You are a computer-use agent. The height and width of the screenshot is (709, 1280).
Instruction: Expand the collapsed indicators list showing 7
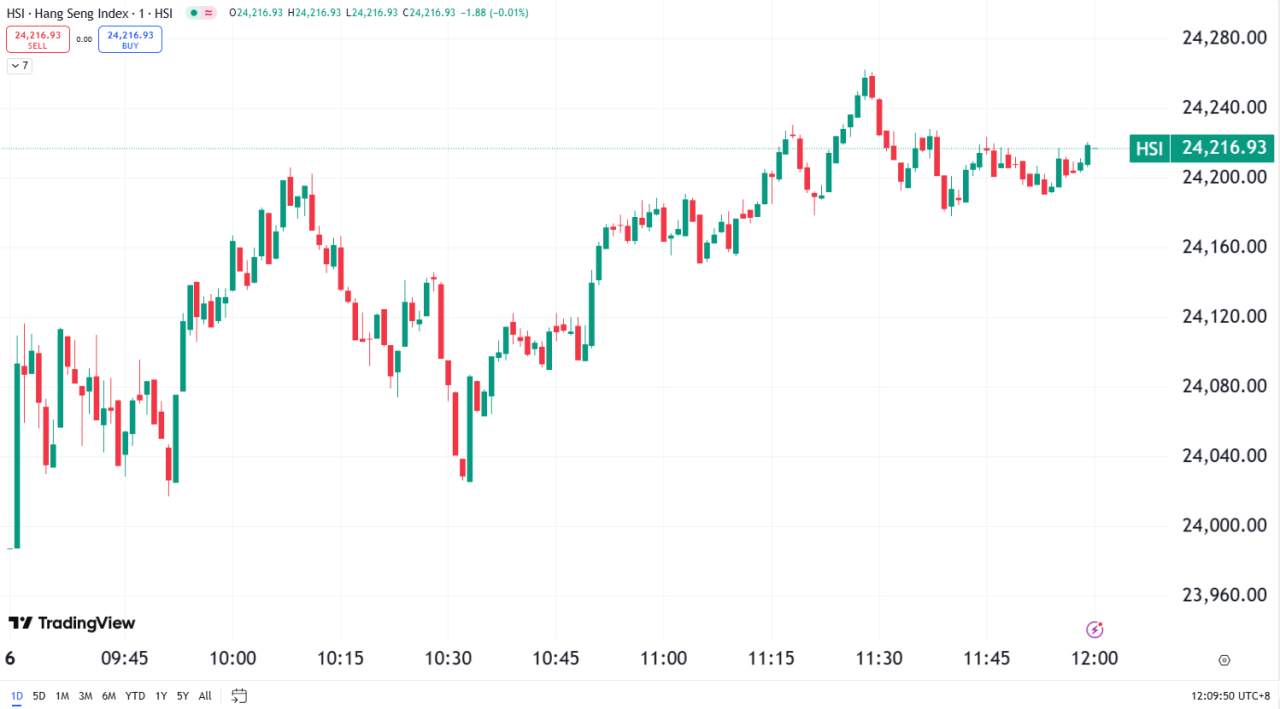pyautogui.click(x=20, y=66)
